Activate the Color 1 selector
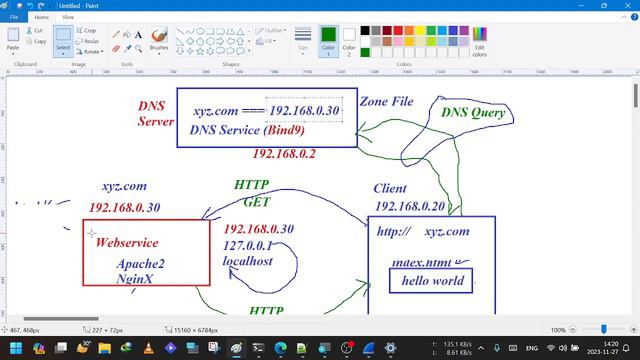This screenshot has height=360, width=640. point(328,41)
